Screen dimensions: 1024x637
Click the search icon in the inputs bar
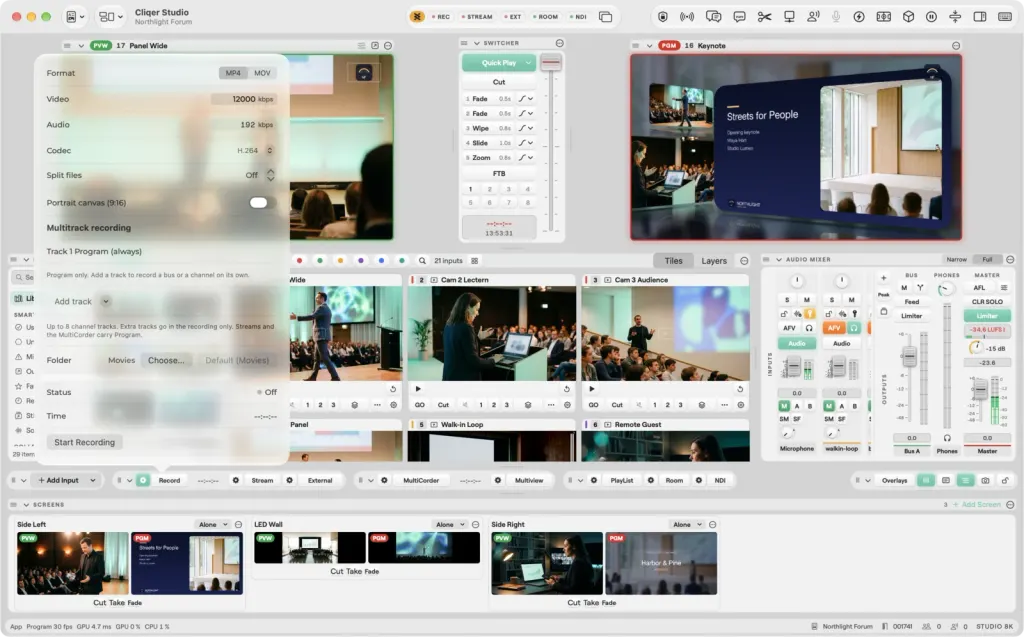tap(423, 261)
